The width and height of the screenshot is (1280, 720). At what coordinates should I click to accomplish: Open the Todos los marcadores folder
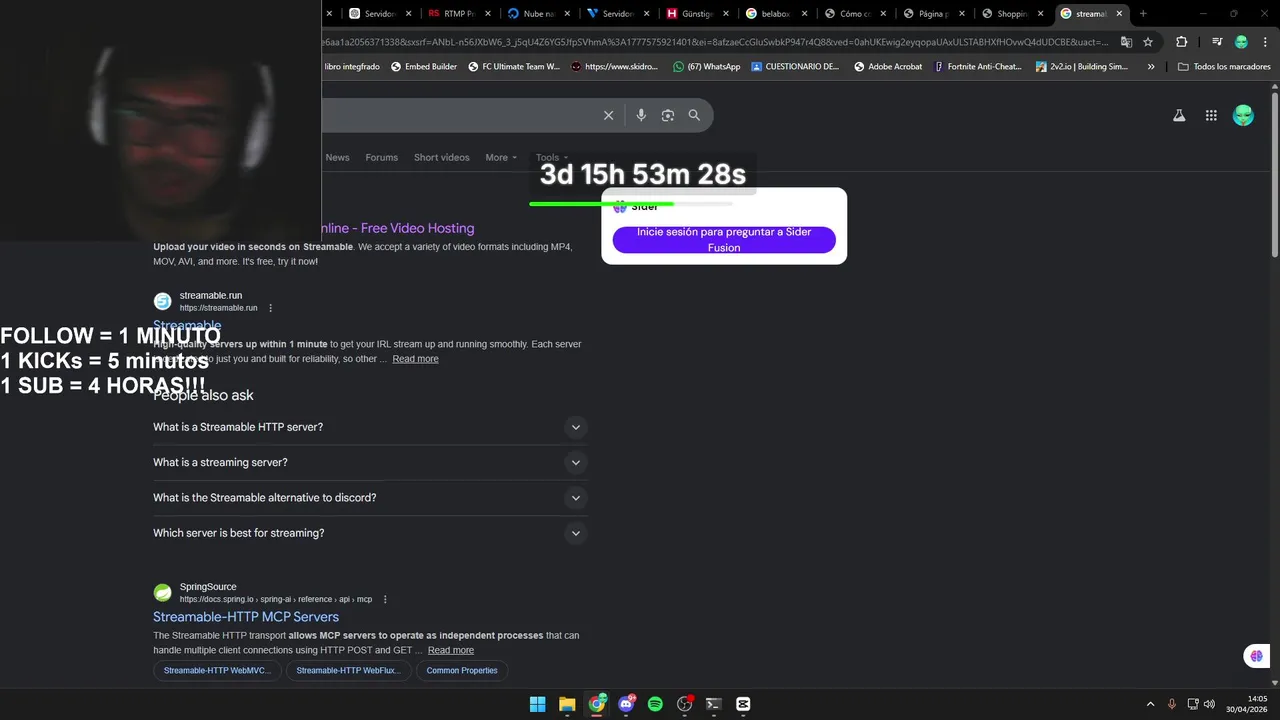point(1224,67)
